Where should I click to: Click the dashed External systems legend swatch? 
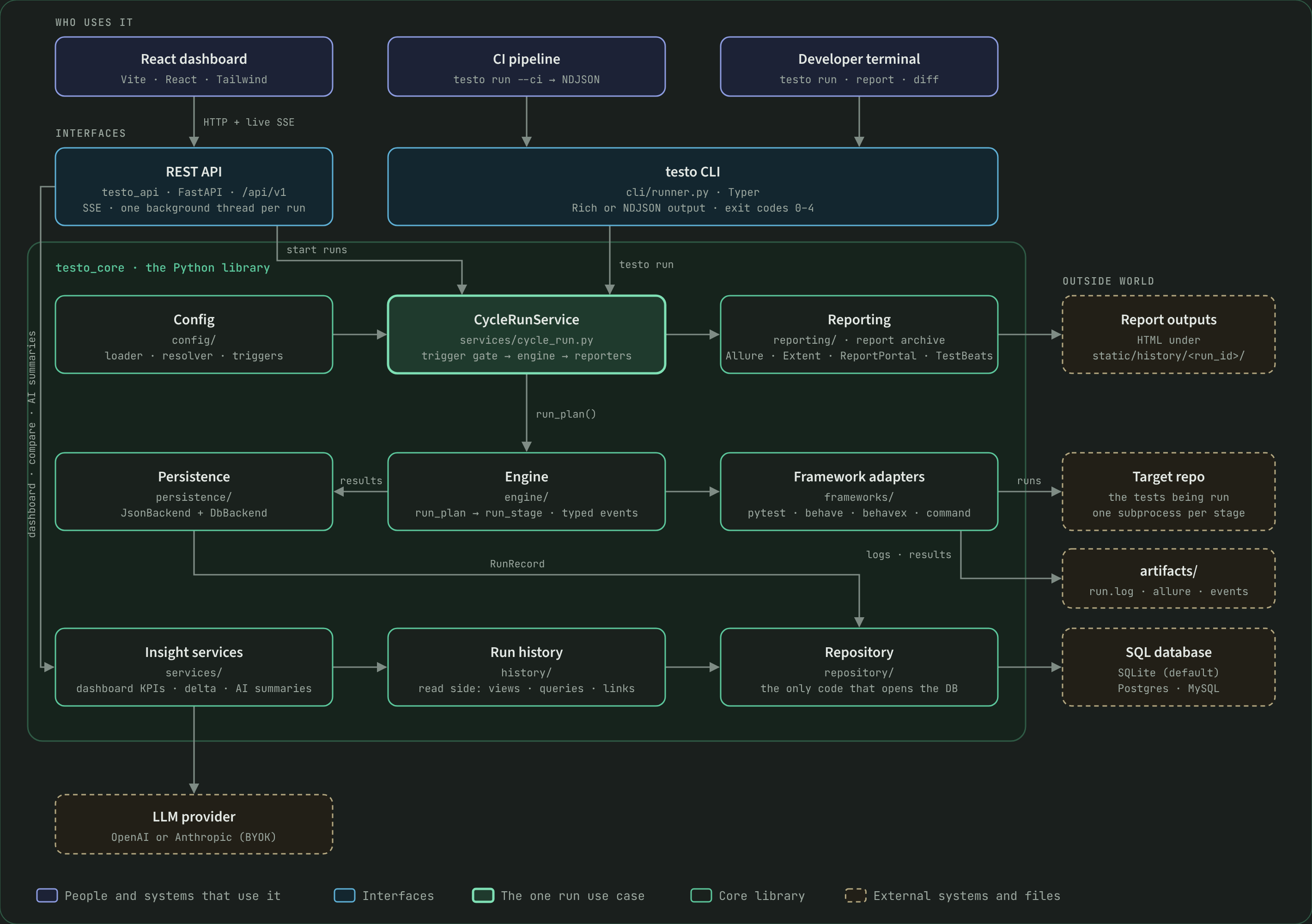(856, 895)
